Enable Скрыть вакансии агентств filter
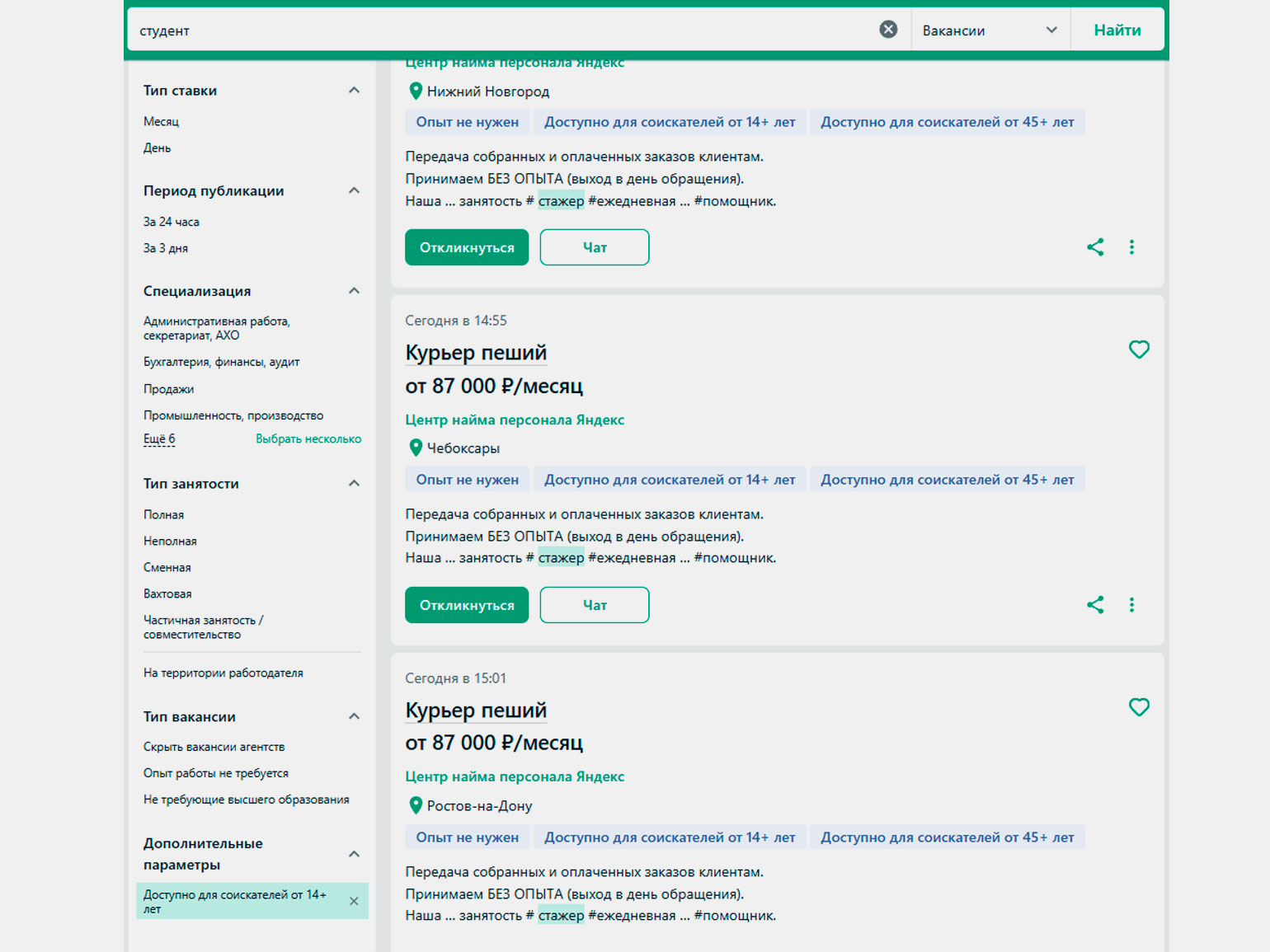 click(214, 747)
